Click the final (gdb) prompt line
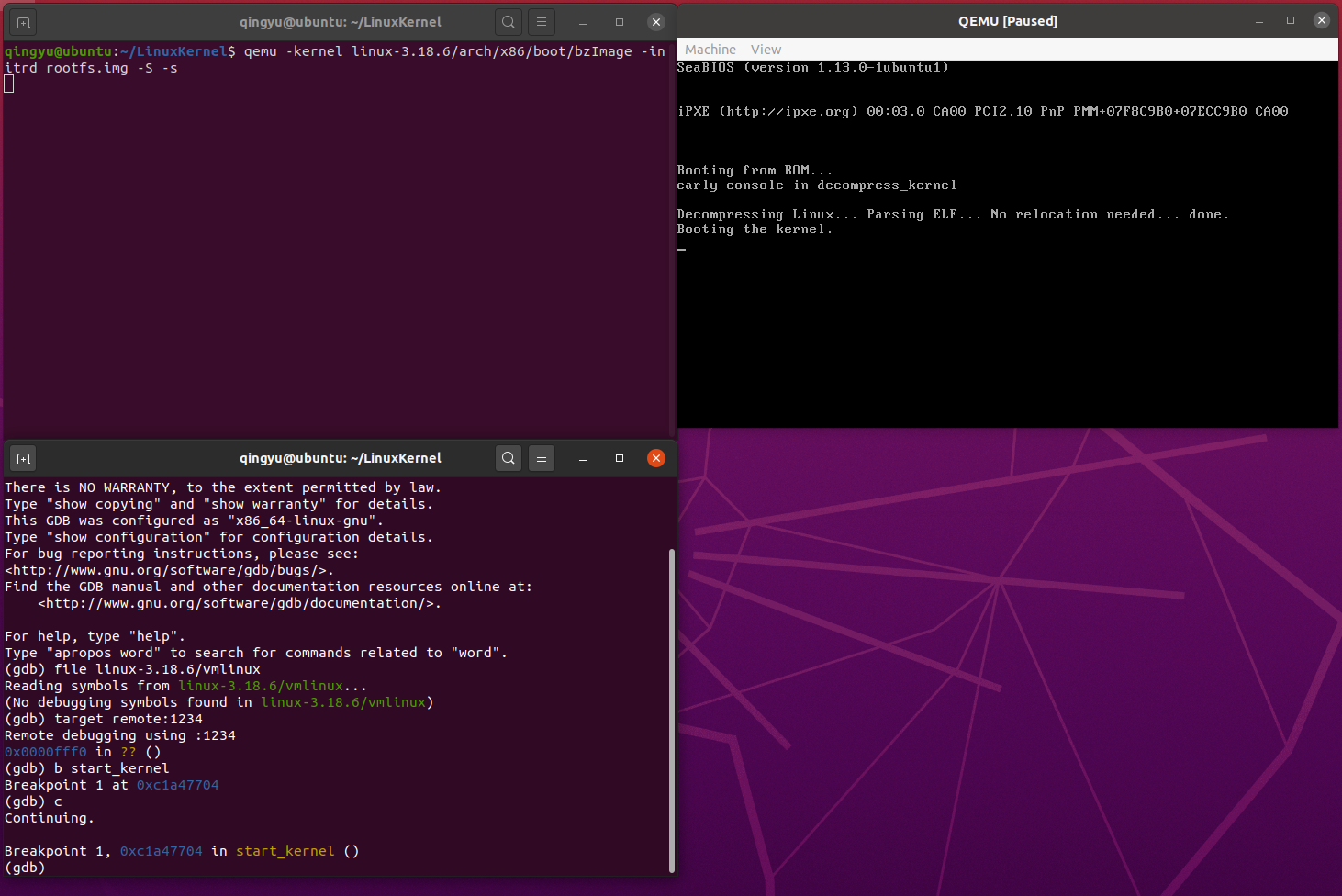Image resolution: width=1342 pixels, height=896 pixels. point(25,868)
